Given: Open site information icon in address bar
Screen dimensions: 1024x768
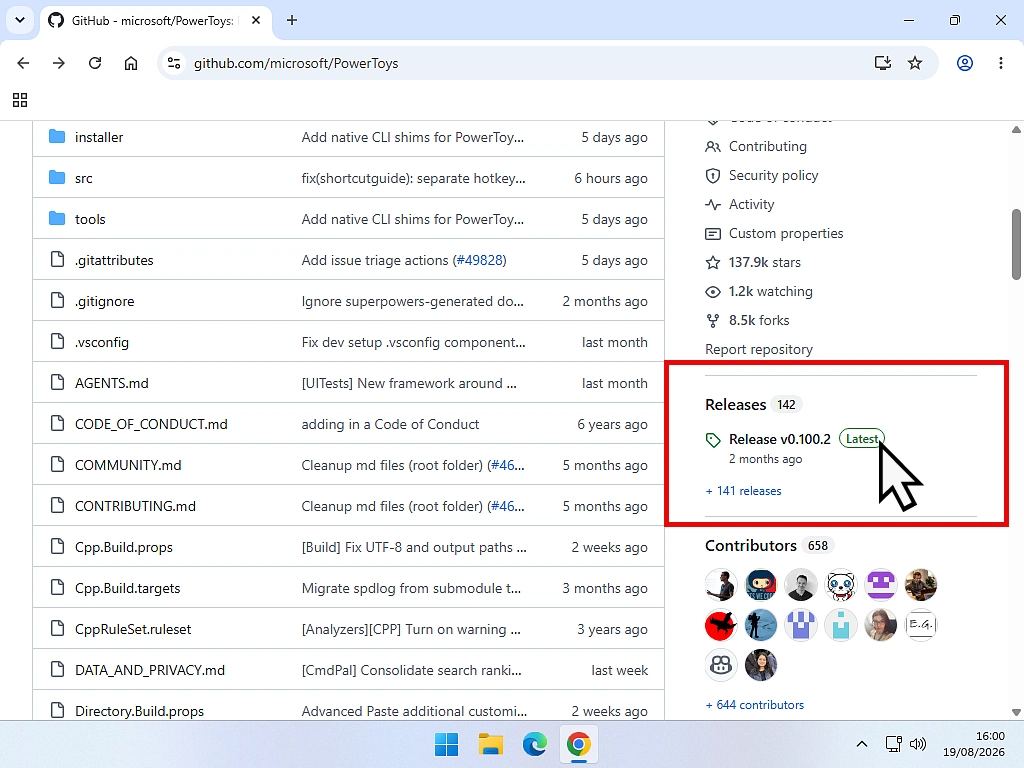Looking at the screenshot, I should (174, 63).
